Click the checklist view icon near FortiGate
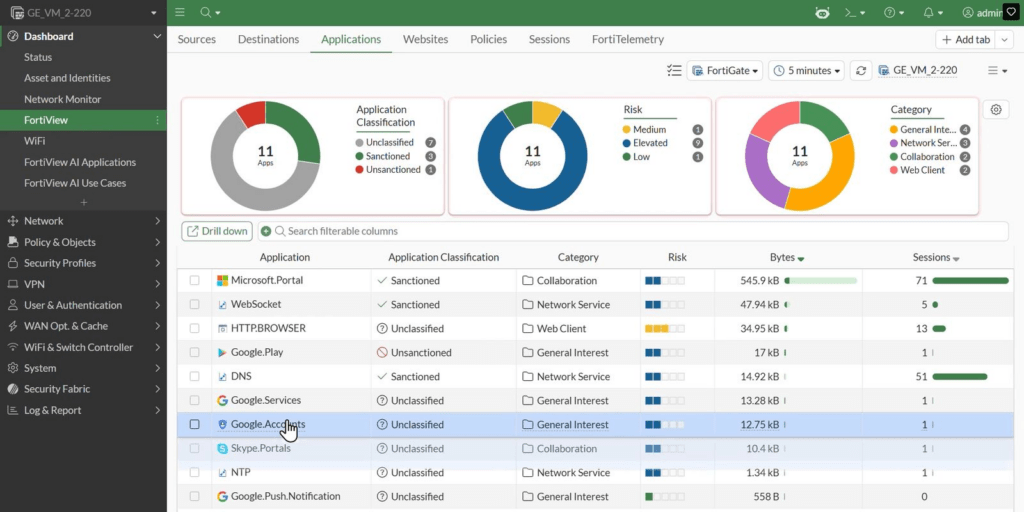This screenshot has height=512, width=1024. tap(674, 71)
